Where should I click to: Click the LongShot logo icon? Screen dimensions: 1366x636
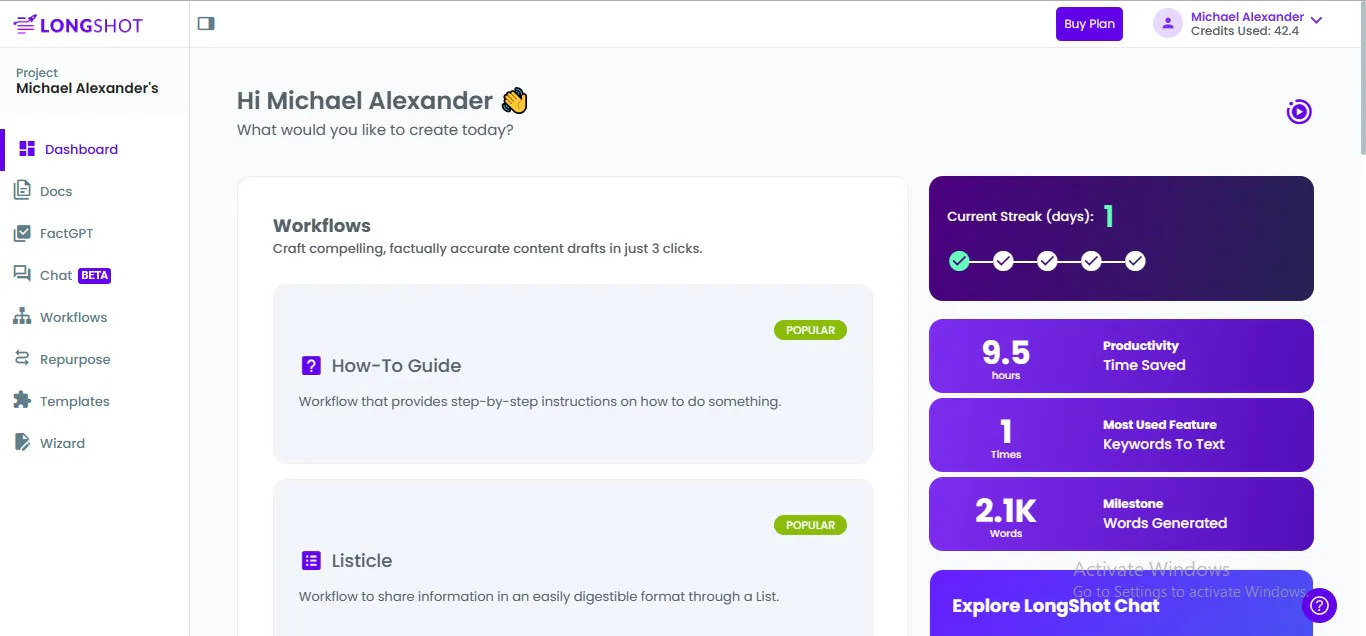coord(25,24)
